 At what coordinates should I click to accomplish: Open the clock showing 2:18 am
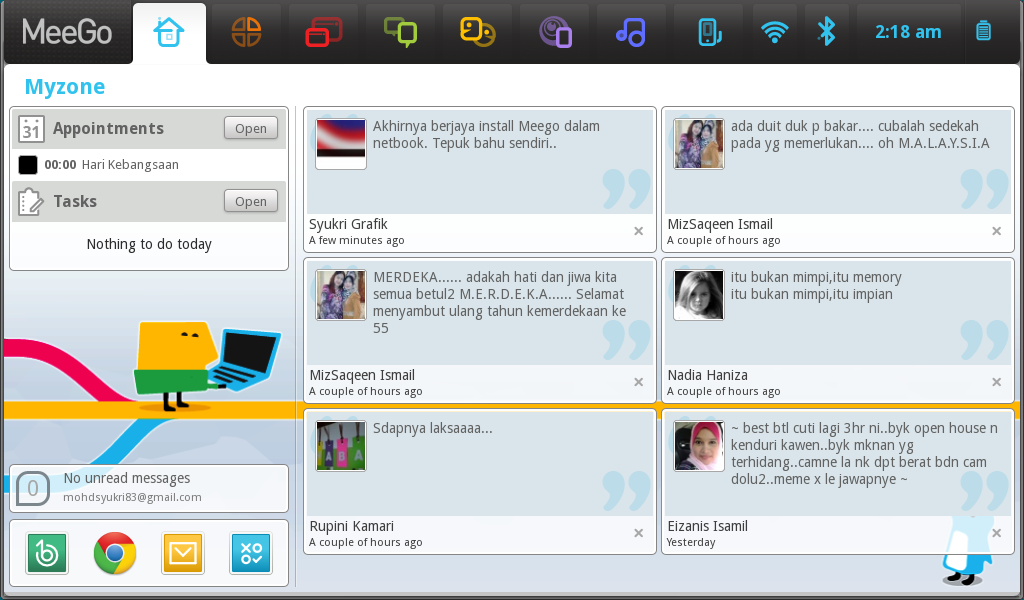908,30
